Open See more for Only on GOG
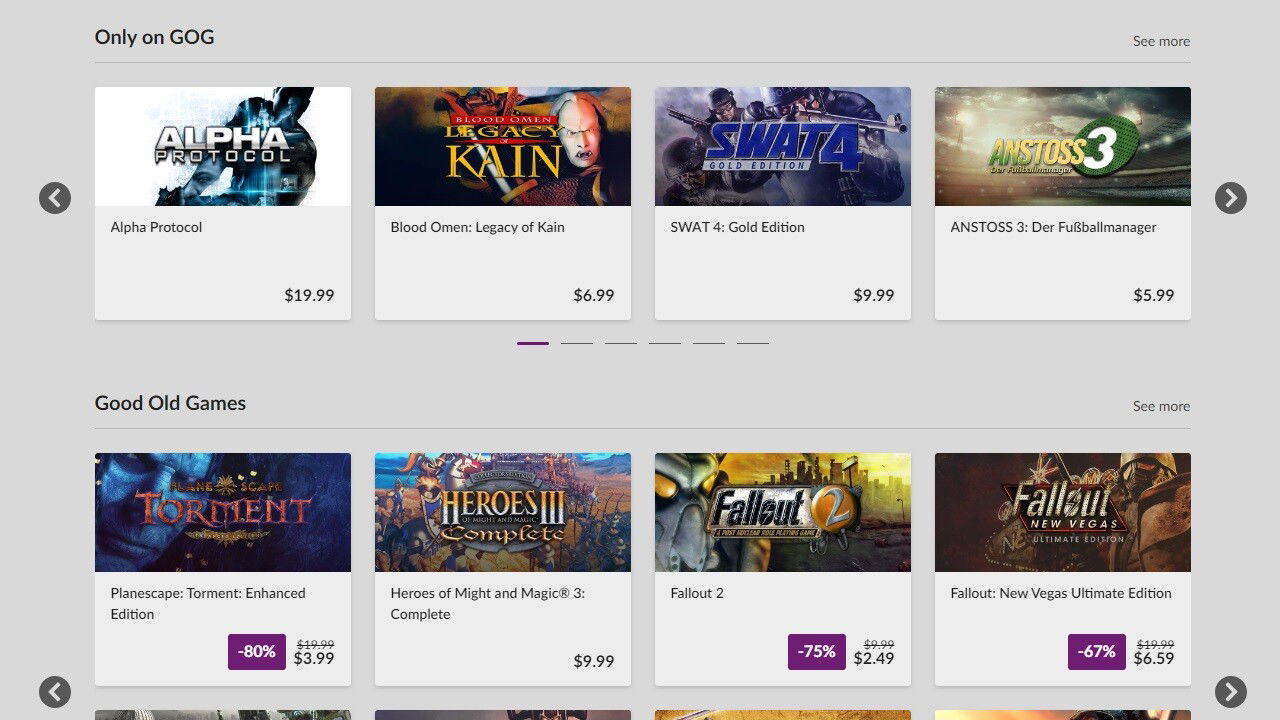 coord(1160,41)
